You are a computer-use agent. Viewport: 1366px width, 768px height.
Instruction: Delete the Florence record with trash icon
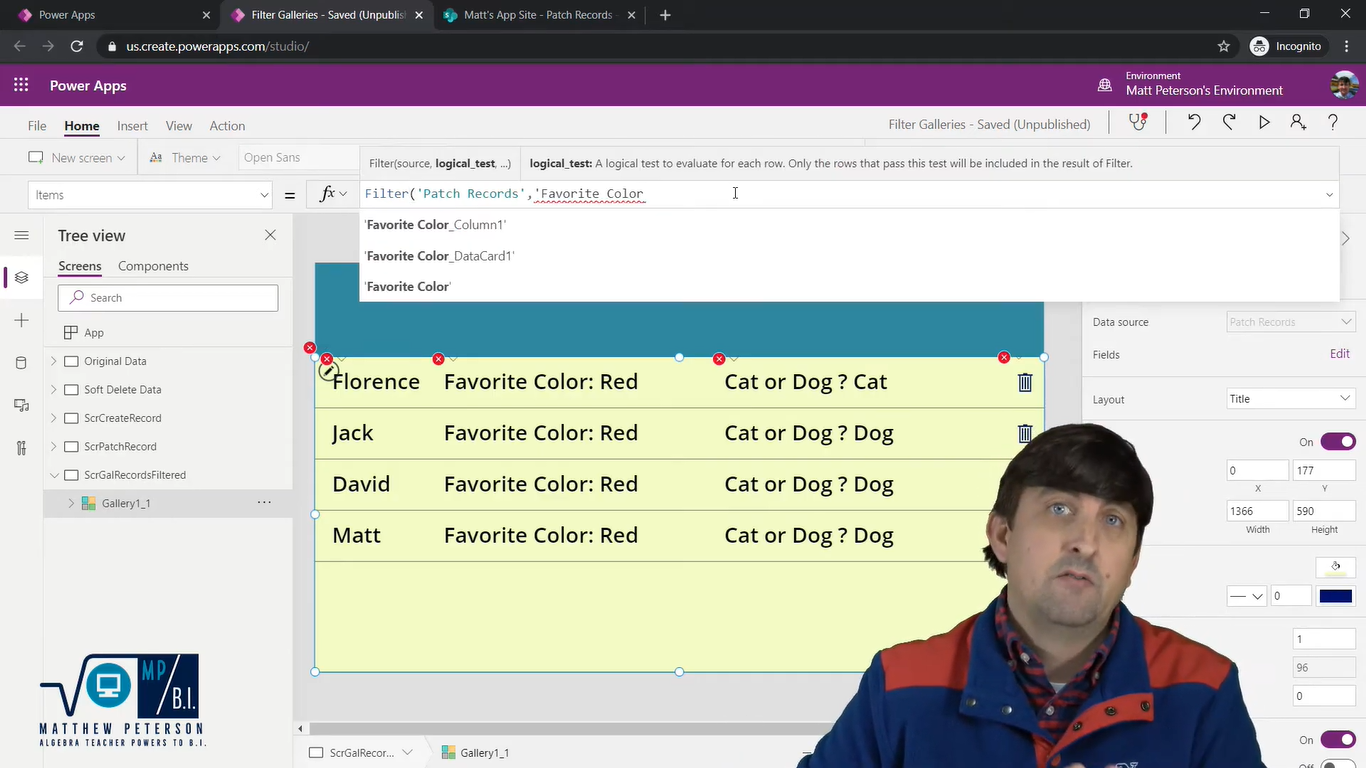1025,382
